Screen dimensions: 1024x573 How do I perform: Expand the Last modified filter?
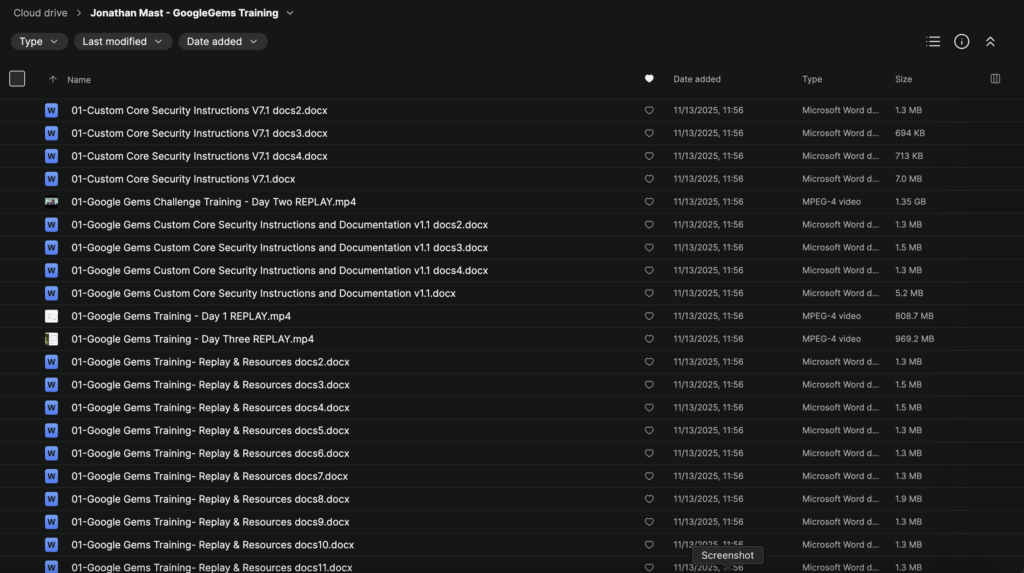pyautogui.click(x=122, y=42)
